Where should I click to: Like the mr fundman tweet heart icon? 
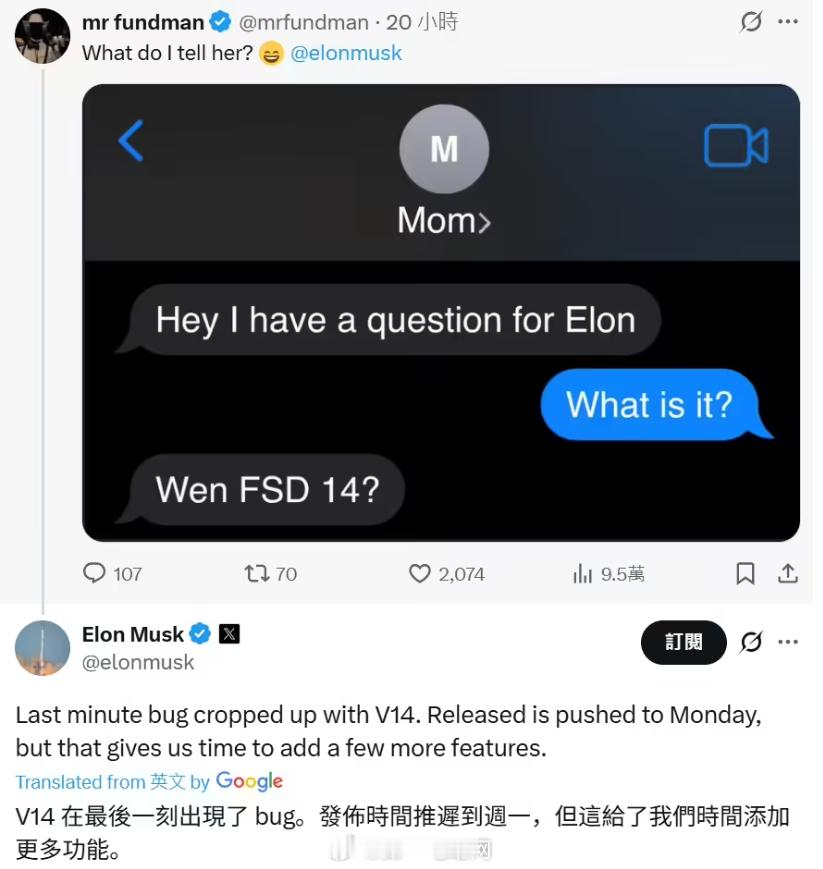point(420,573)
